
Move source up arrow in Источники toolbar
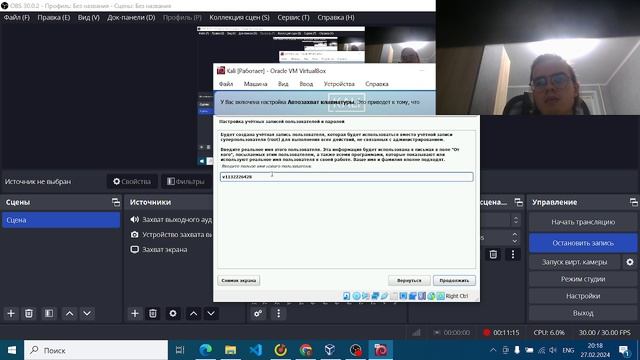pyautogui.click(x=193, y=313)
